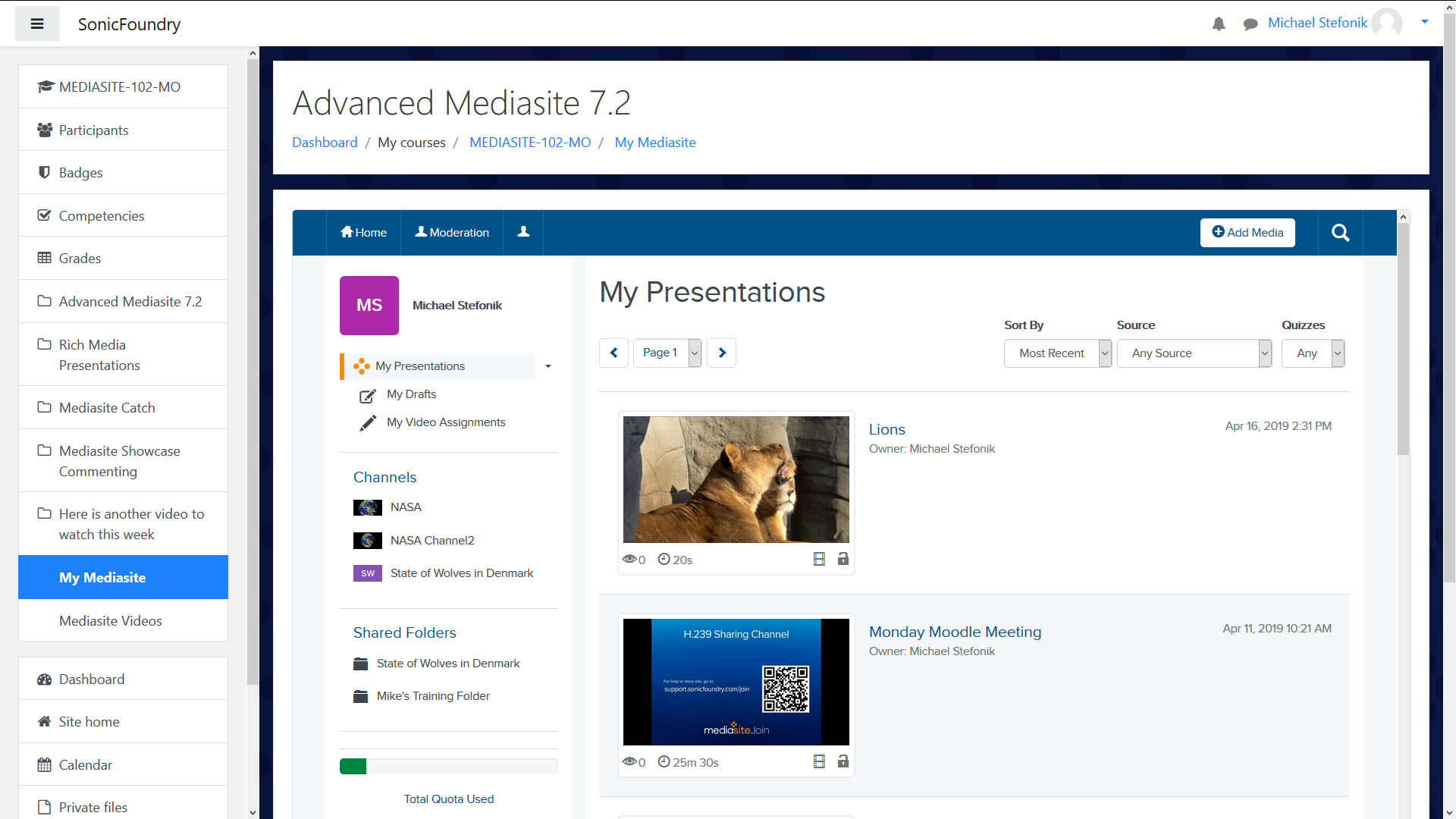Click the Private files document icon

pyautogui.click(x=44, y=807)
